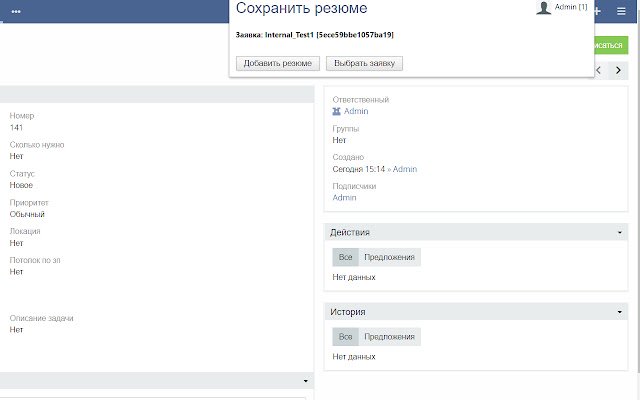The image size is (640, 400).
Task: Open the responsible Admin link
Action: click(x=356, y=111)
